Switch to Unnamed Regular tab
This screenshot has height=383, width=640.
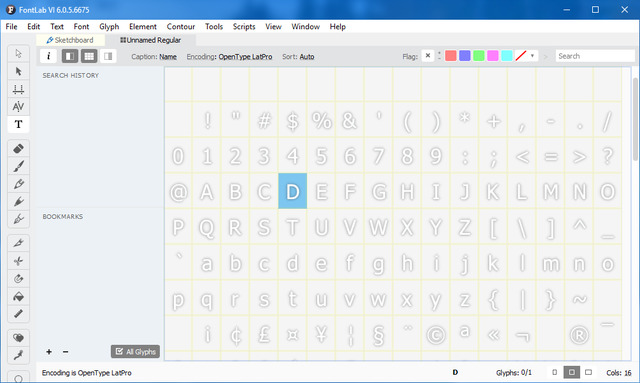point(150,40)
